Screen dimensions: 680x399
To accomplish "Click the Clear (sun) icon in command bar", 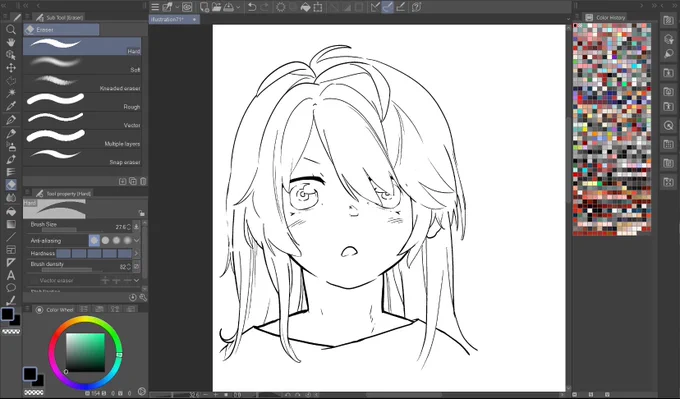I will pos(281,7).
